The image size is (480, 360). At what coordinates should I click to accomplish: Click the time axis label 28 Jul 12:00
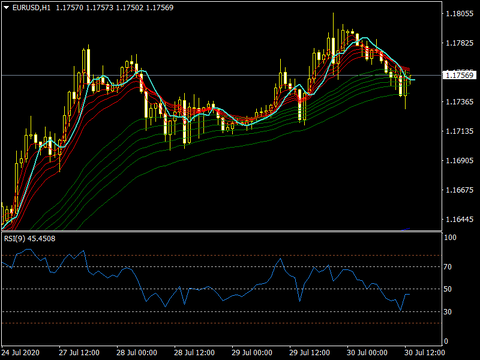click(194, 353)
